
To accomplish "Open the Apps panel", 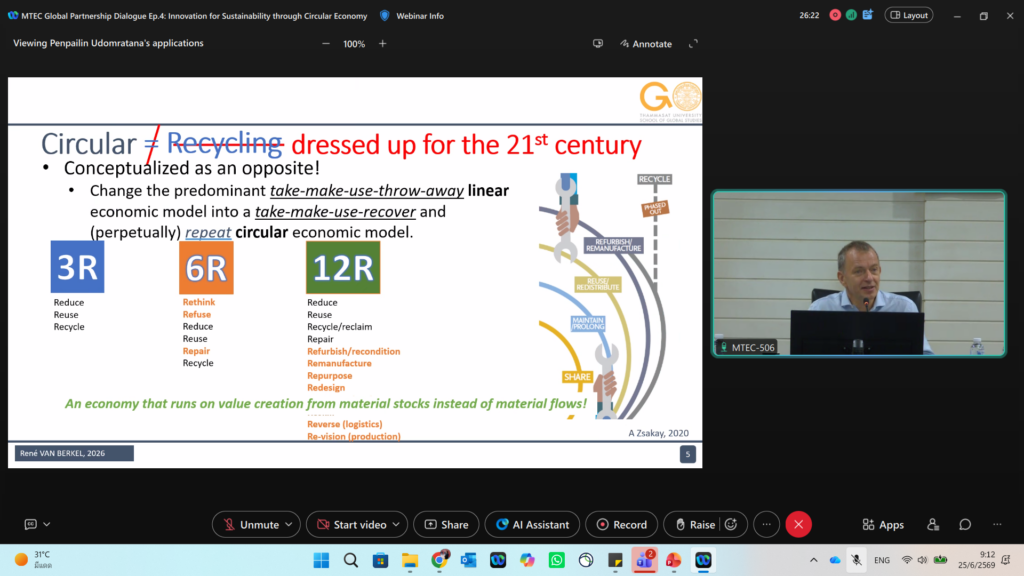I will [x=883, y=524].
